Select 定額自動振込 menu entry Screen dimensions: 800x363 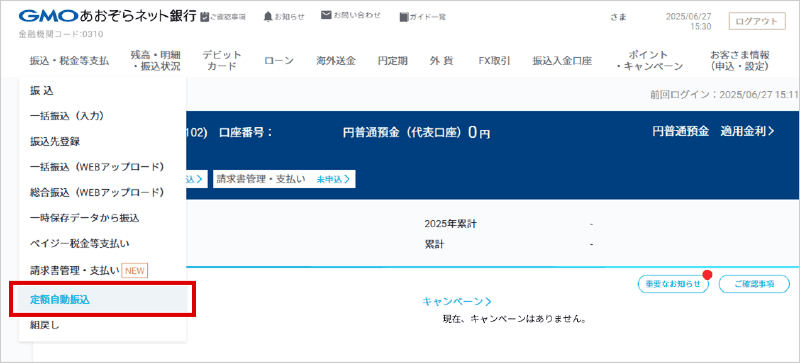click(103, 300)
